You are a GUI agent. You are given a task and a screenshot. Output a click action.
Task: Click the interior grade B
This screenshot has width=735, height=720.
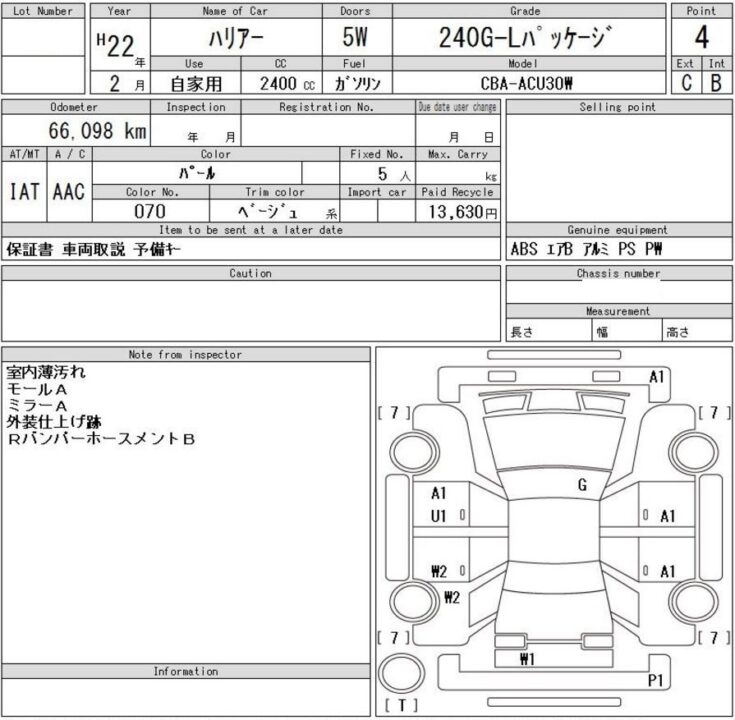tap(716, 83)
